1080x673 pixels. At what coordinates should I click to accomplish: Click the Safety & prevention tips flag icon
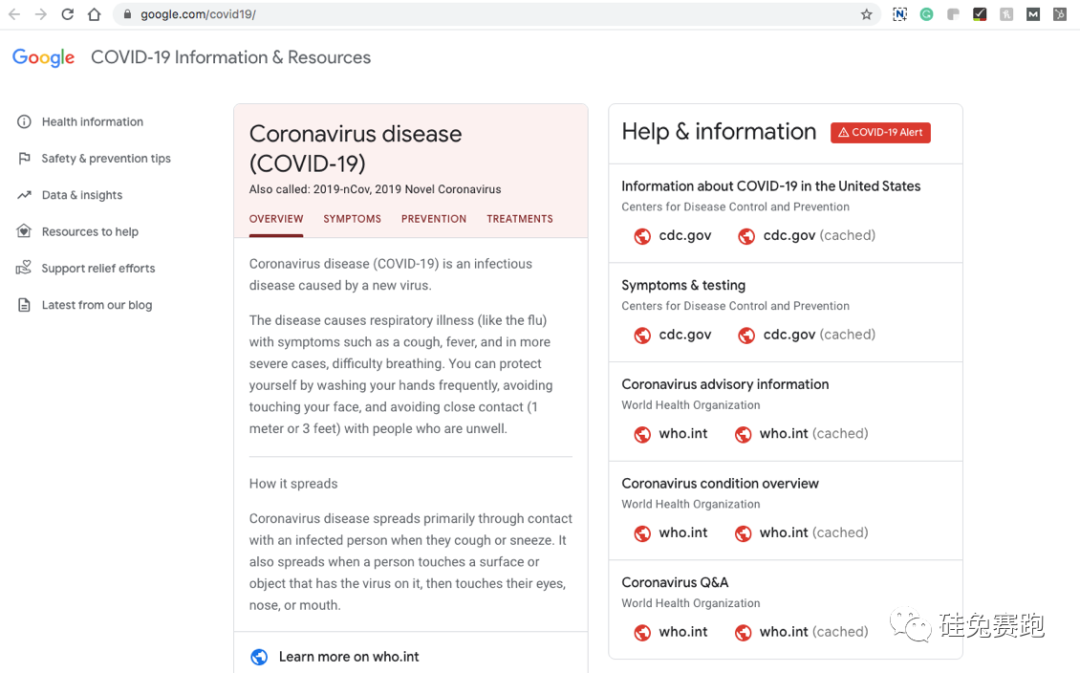click(x=24, y=158)
